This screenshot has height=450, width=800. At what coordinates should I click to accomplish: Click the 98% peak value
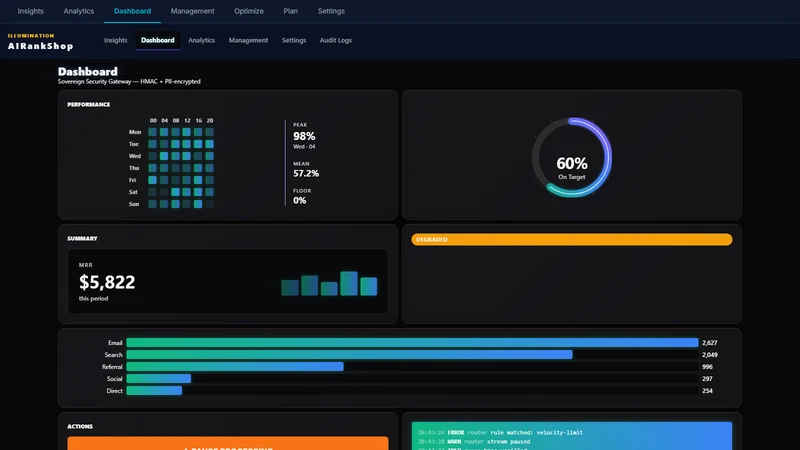click(x=304, y=136)
